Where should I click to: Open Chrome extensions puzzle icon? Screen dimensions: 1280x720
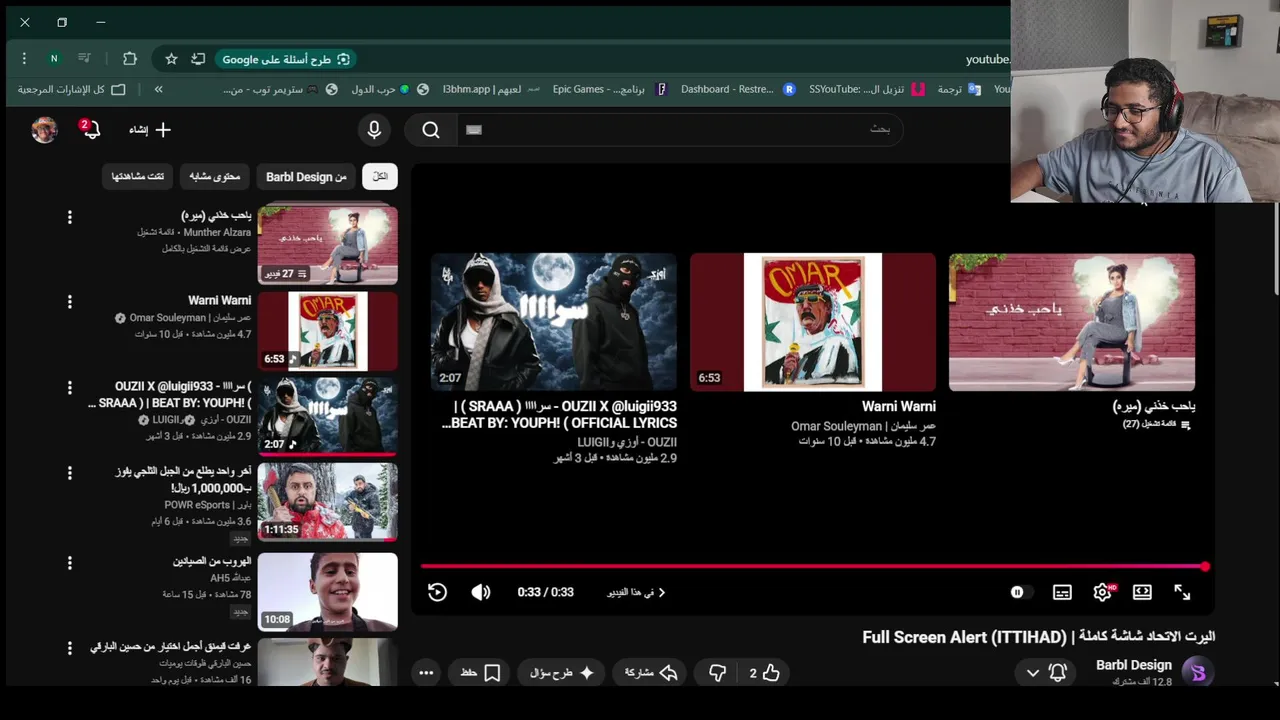(130, 59)
